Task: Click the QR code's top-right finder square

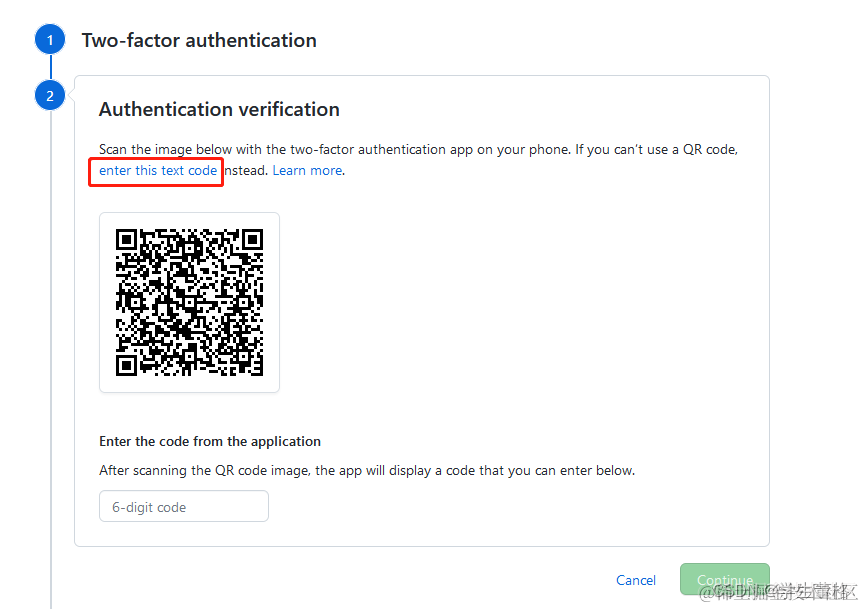Action: tap(253, 239)
